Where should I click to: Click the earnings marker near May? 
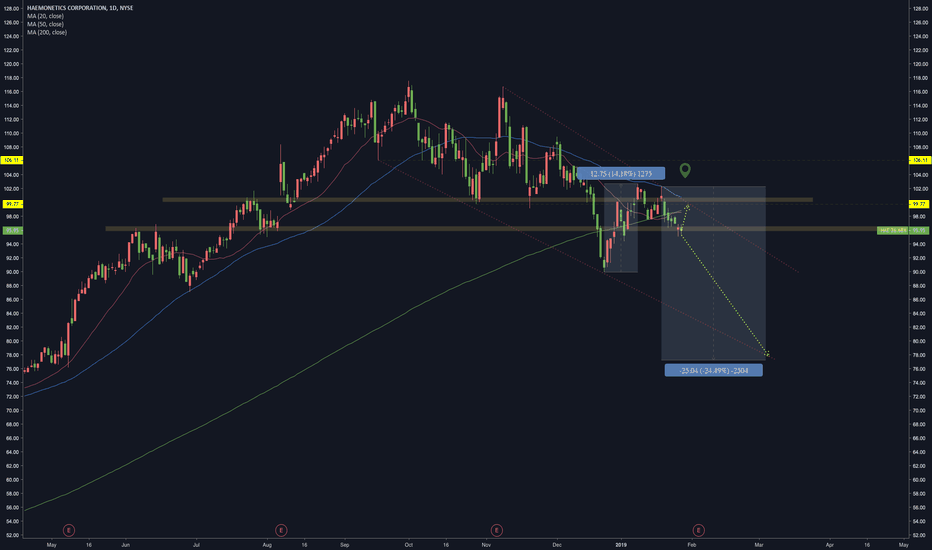[x=69, y=530]
